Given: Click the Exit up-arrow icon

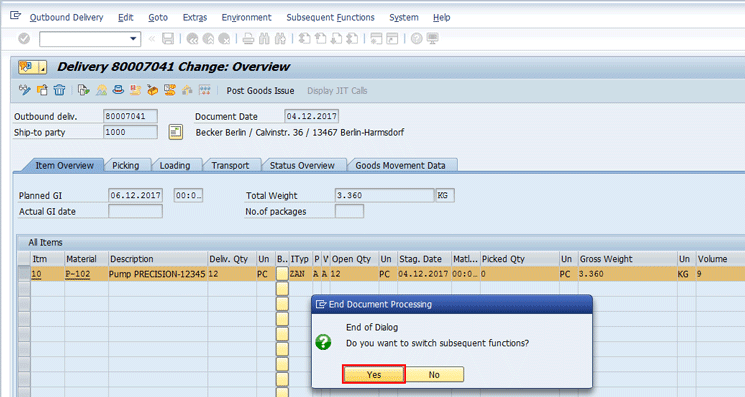Looking at the screenshot, I should 208,39.
